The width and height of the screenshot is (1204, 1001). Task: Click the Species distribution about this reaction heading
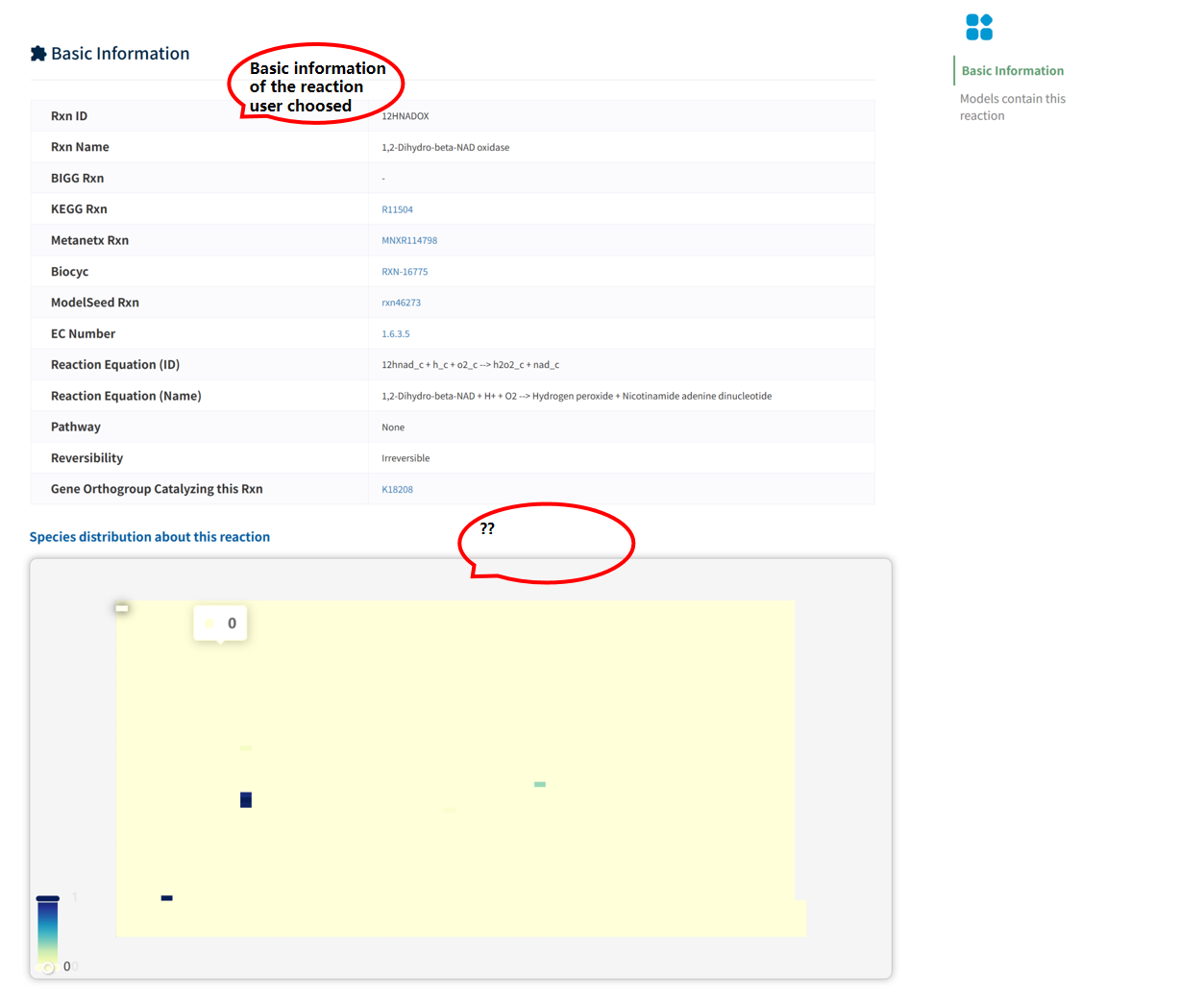[x=150, y=537]
